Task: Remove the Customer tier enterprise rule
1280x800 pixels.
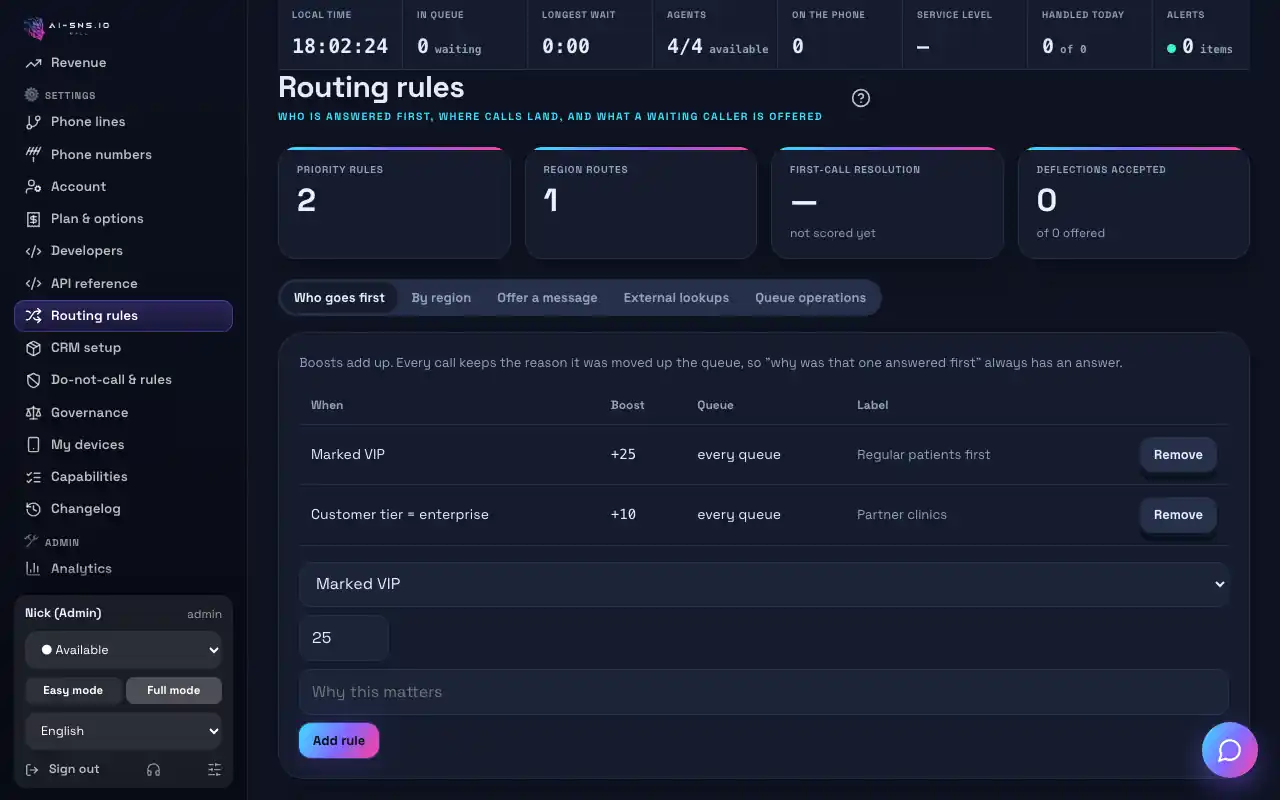Action: click(x=1178, y=515)
